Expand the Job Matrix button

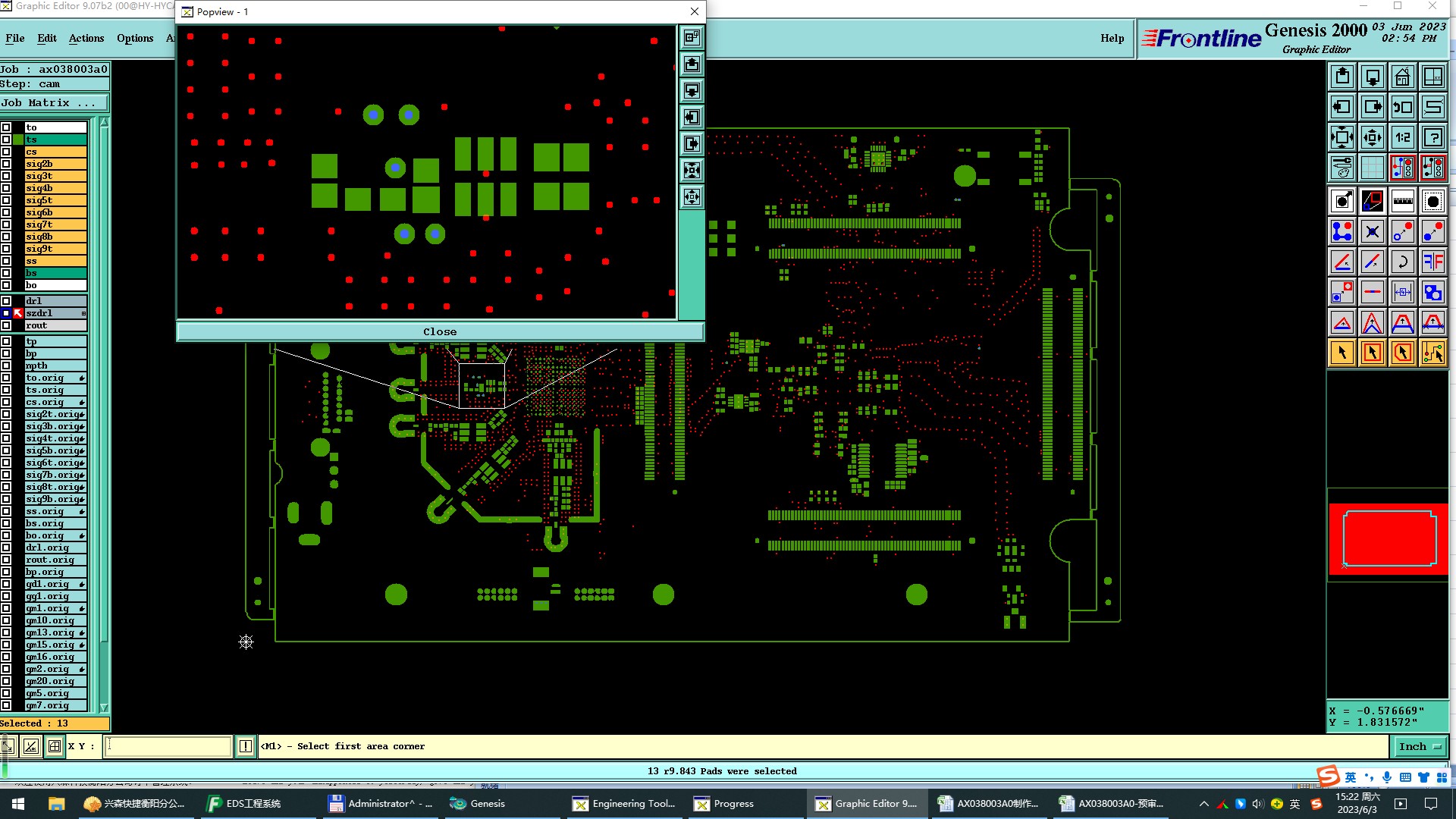(x=53, y=103)
